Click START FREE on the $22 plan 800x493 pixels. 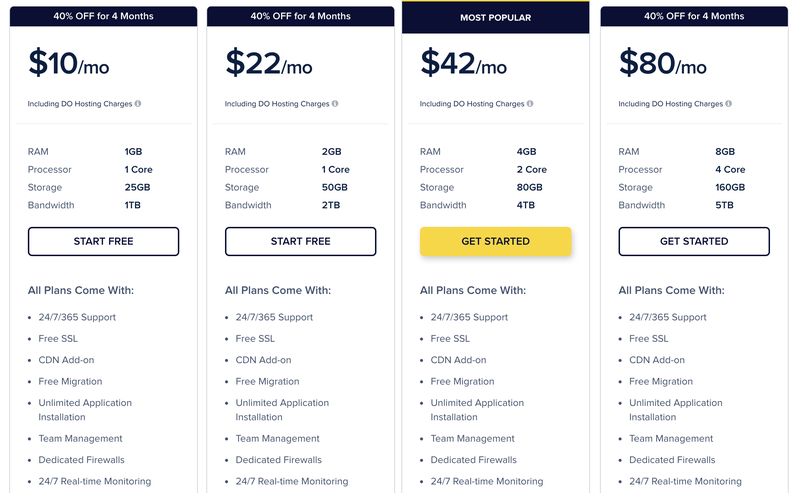(301, 241)
